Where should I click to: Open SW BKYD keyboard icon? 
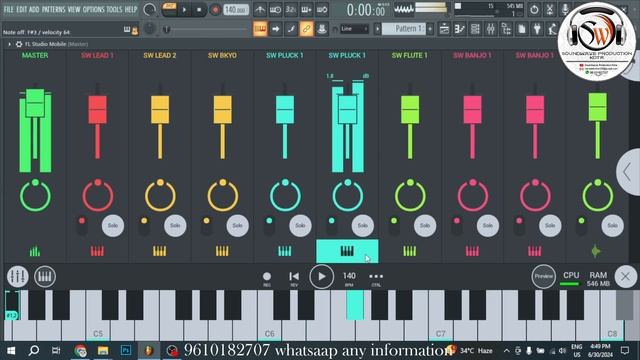[x=222, y=251]
